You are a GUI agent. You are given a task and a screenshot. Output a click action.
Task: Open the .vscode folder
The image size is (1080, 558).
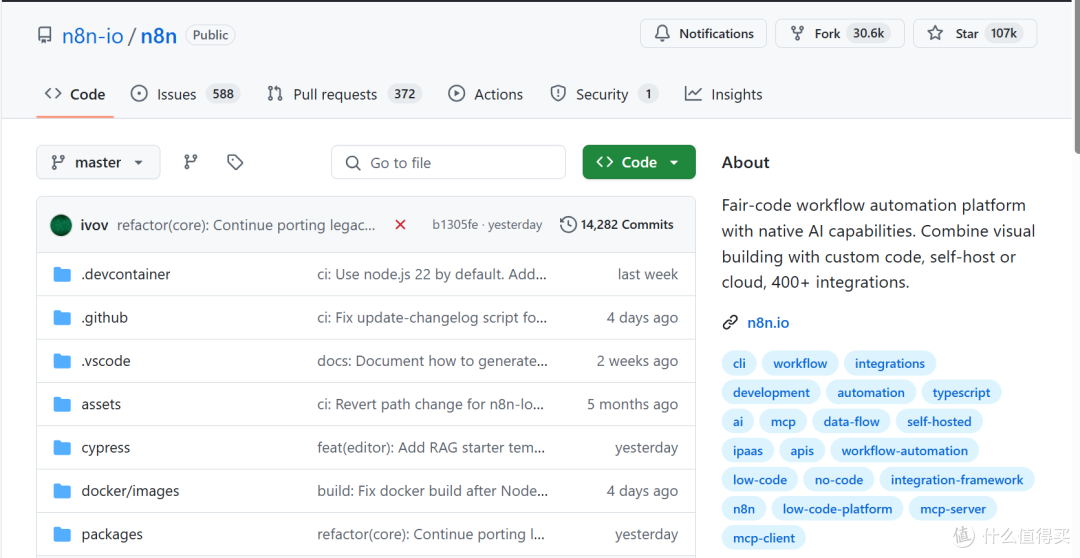click(105, 361)
